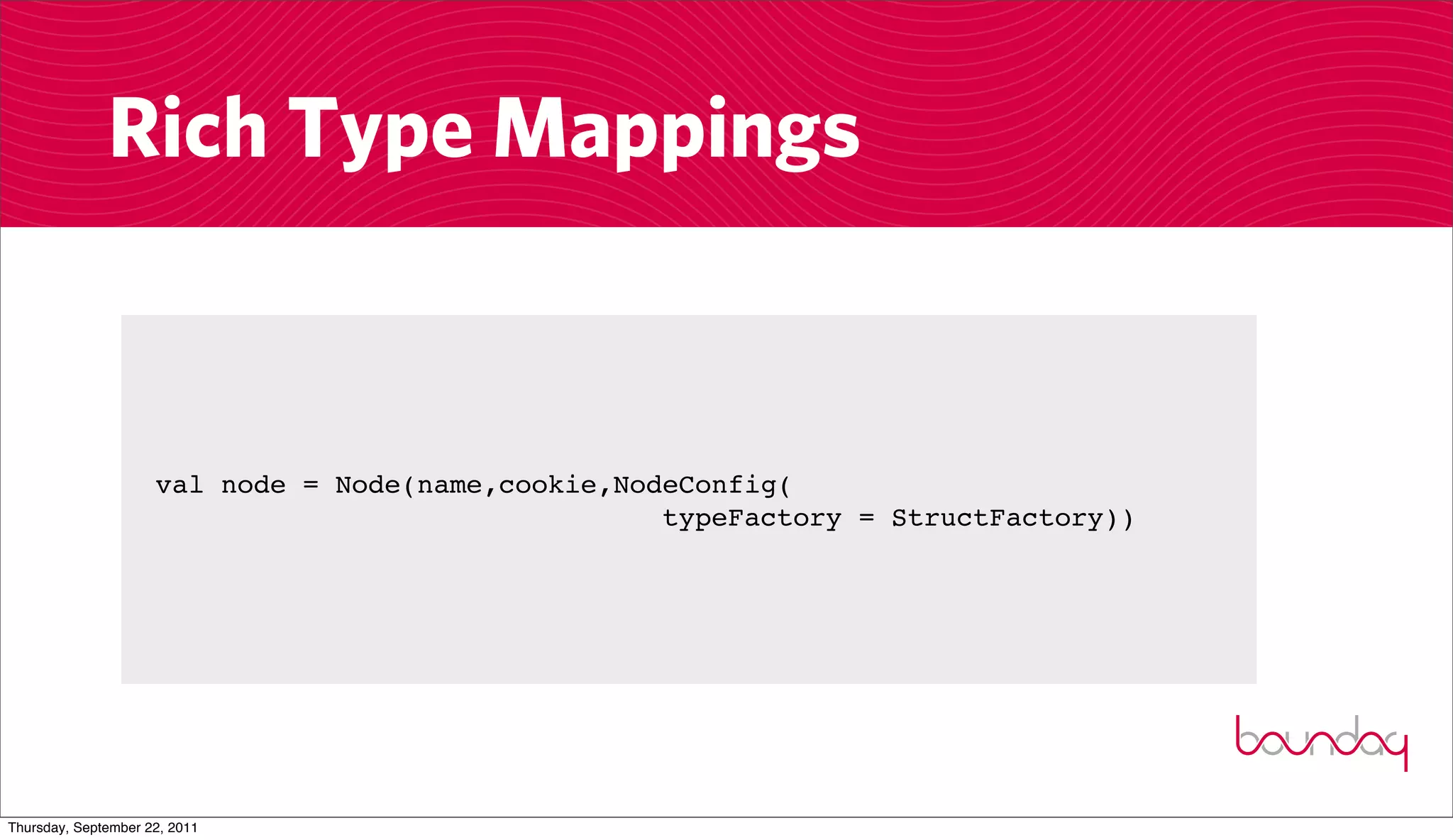
Task: Click the Boundary logo
Action: click(1322, 743)
